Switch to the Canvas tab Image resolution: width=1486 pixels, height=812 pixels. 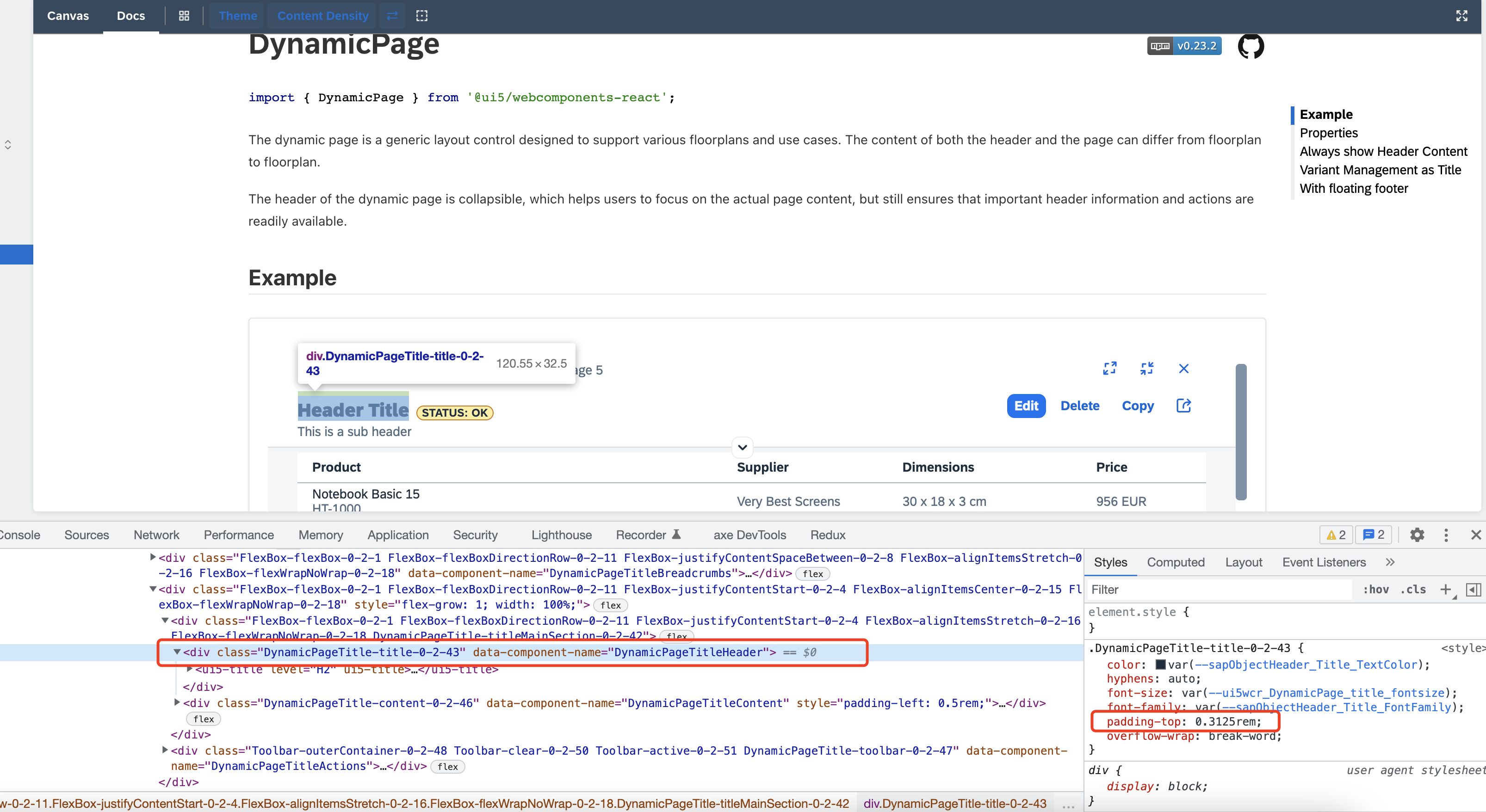(x=68, y=16)
